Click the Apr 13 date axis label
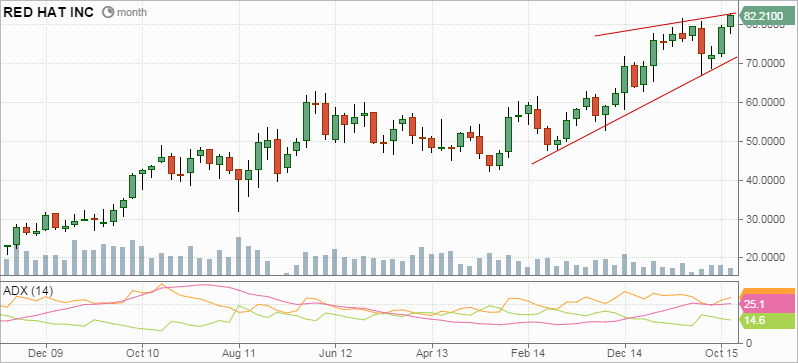The width and height of the screenshot is (798, 363). pos(432,352)
